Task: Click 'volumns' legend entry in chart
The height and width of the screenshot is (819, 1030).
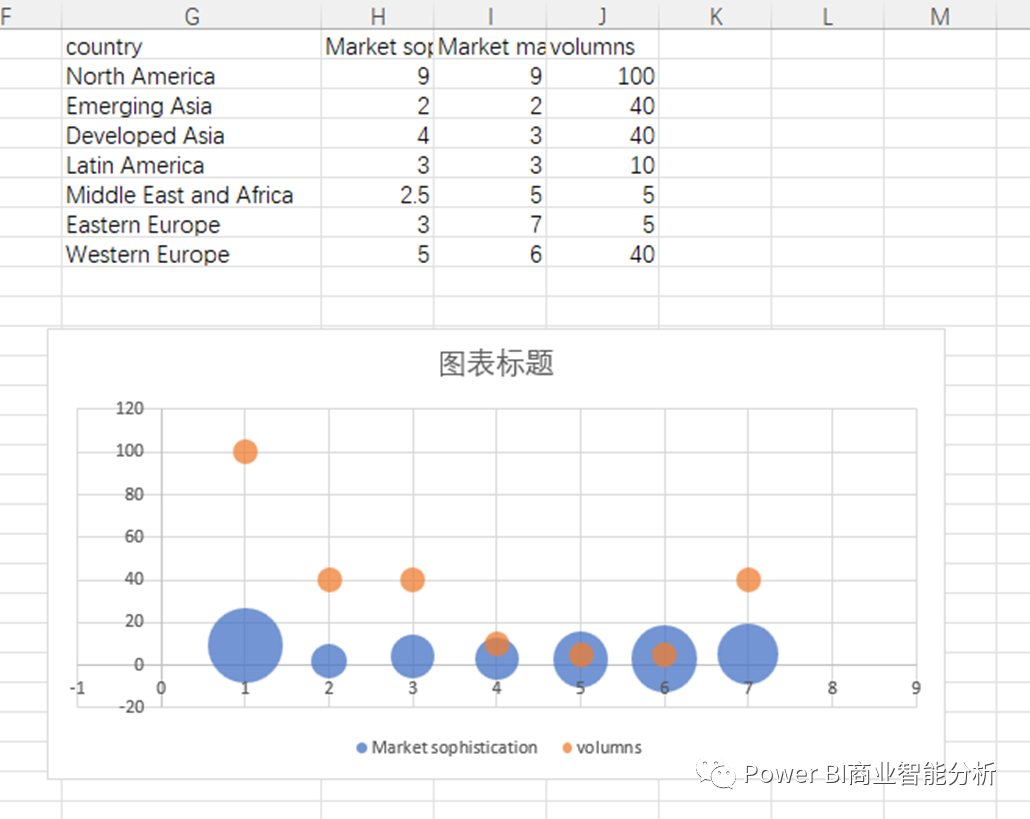Action: pos(602,747)
